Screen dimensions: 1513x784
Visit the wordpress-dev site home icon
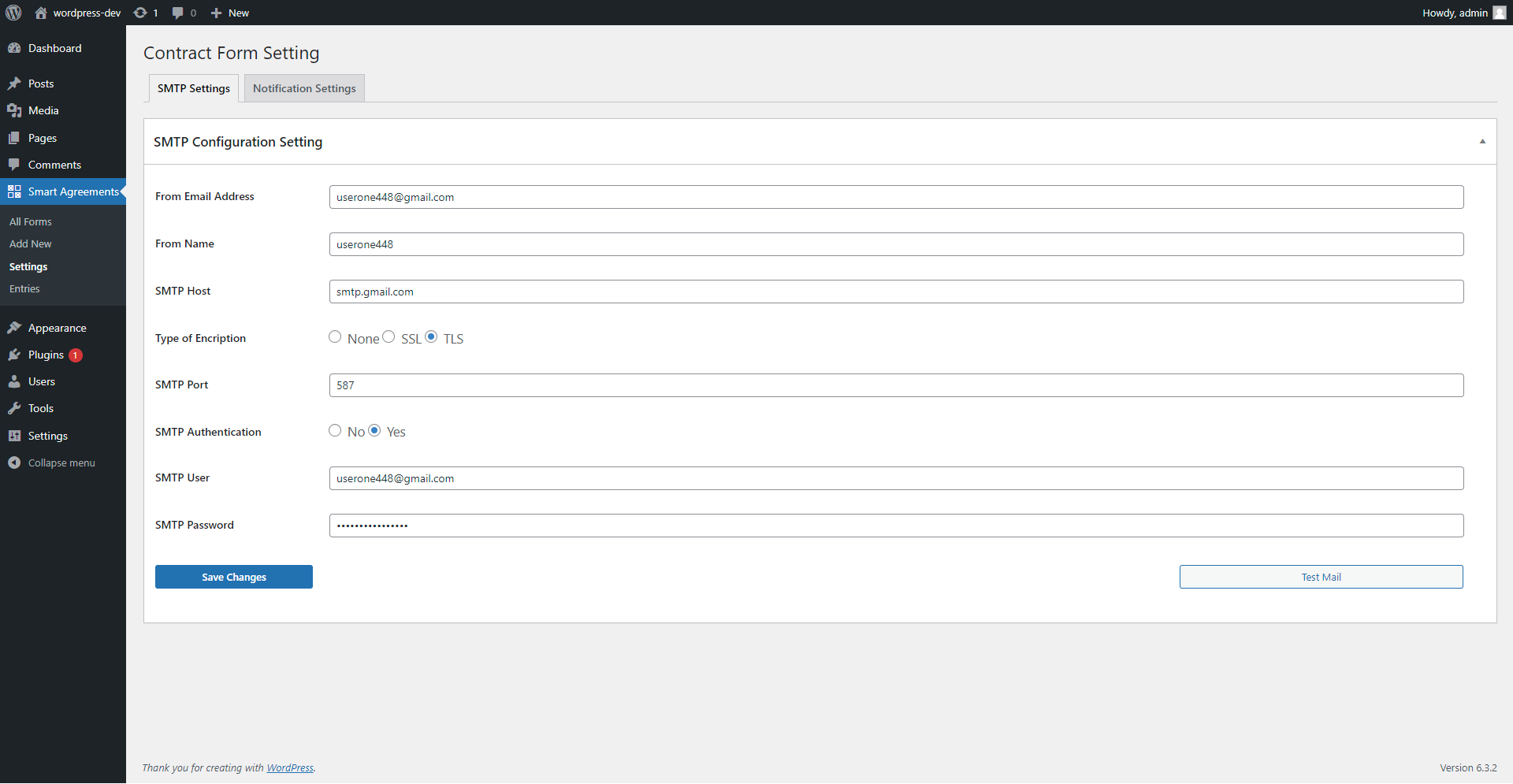click(x=41, y=13)
